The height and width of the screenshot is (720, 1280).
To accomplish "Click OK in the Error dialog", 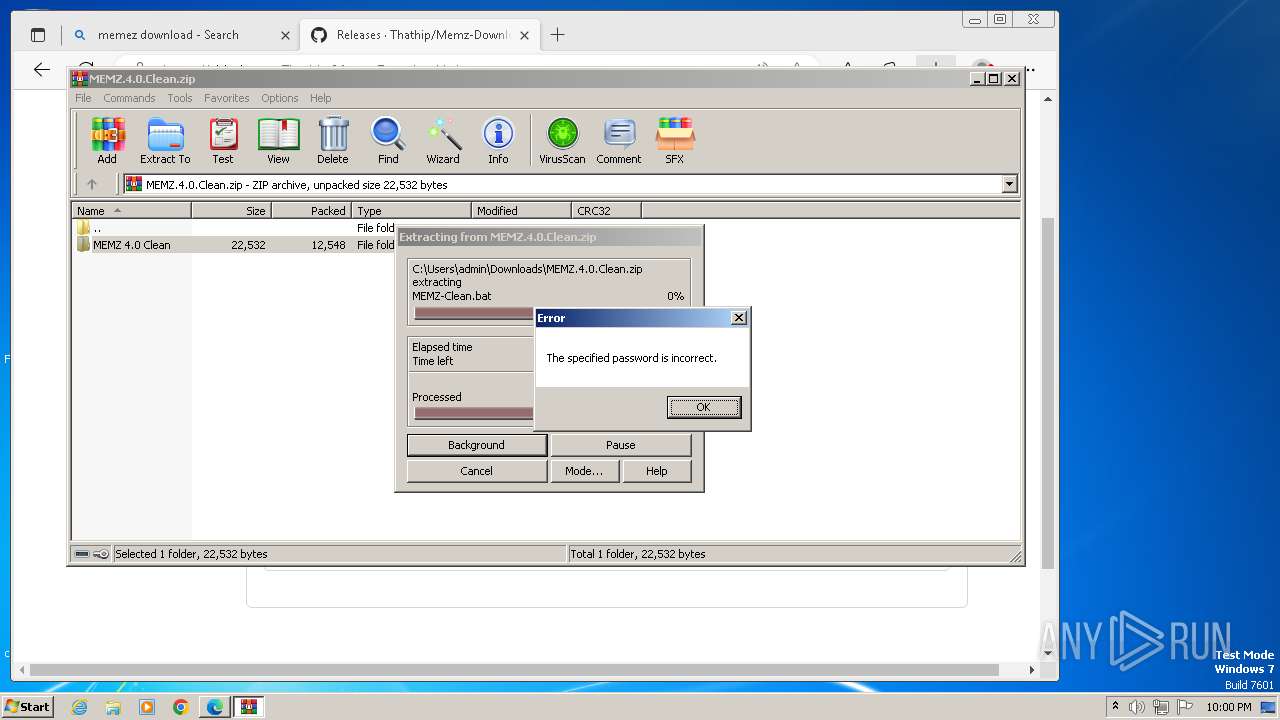I will click(x=704, y=407).
